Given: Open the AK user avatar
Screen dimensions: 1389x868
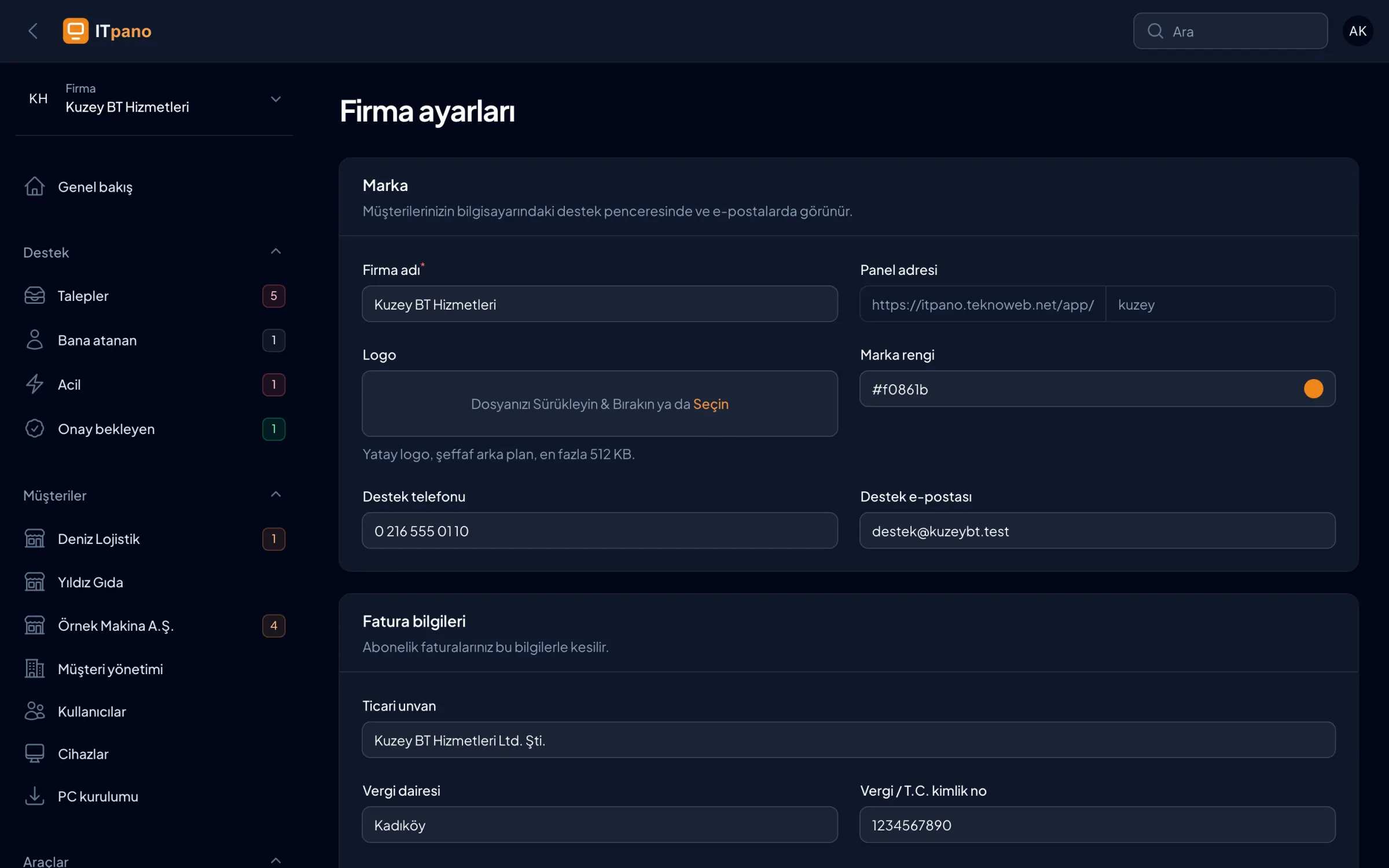Looking at the screenshot, I should [x=1358, y=31].
